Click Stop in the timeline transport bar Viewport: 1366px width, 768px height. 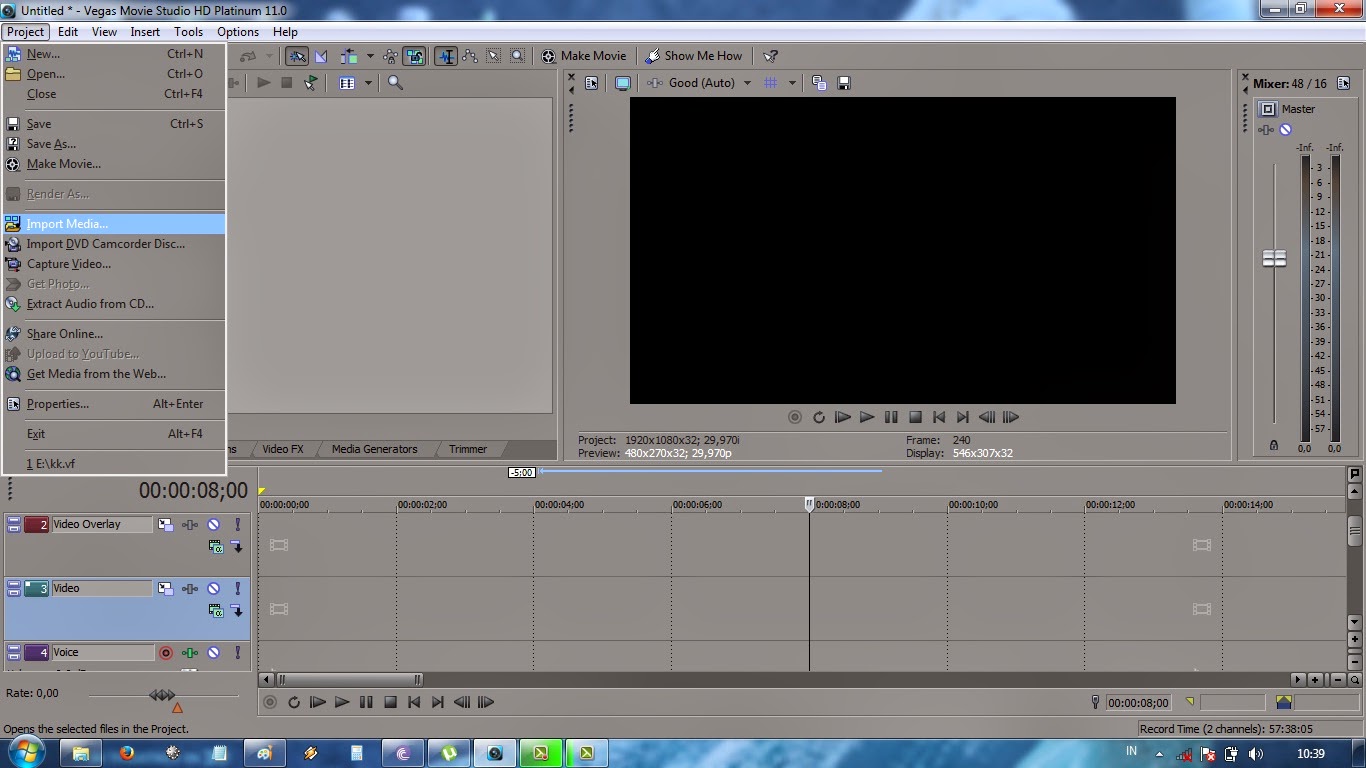[x=390, y=702]
